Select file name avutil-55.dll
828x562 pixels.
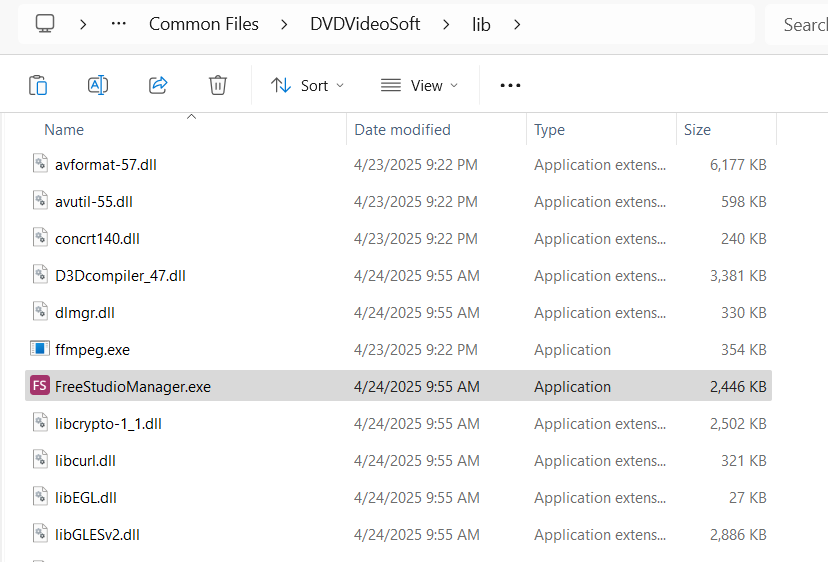[94, 202]
